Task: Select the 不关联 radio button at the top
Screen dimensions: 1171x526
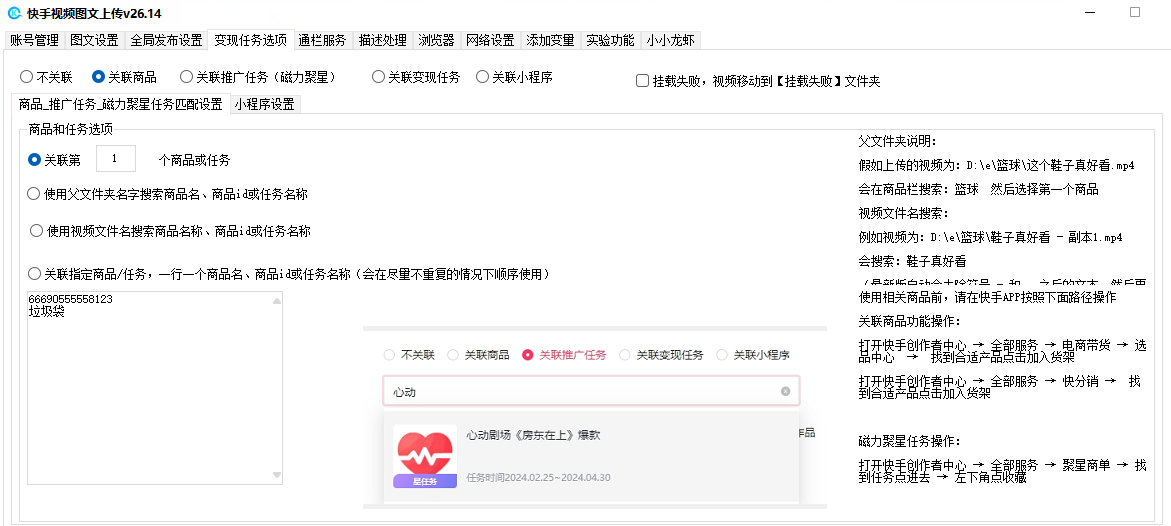Action: click(26, 76)
